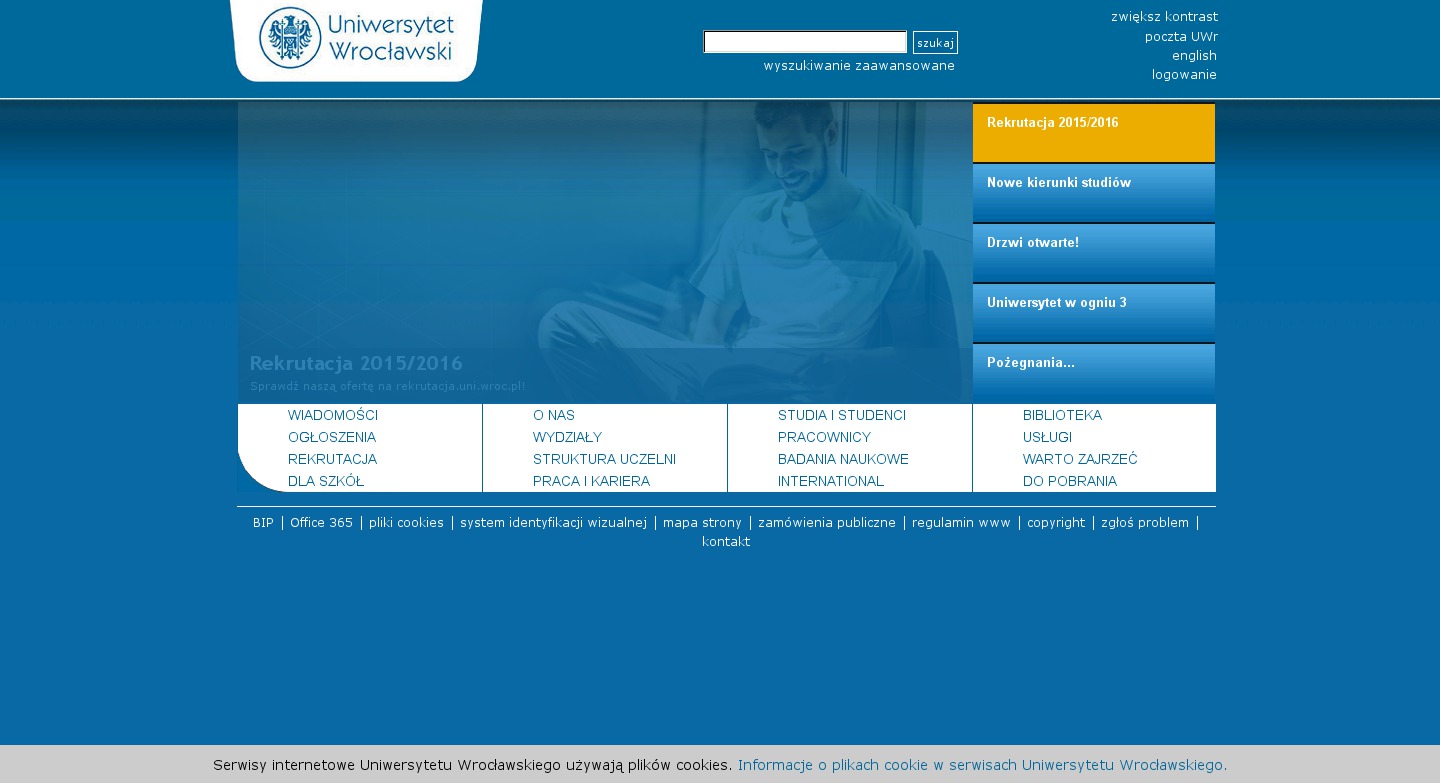Open the BIP footer link

click(263, 523)
